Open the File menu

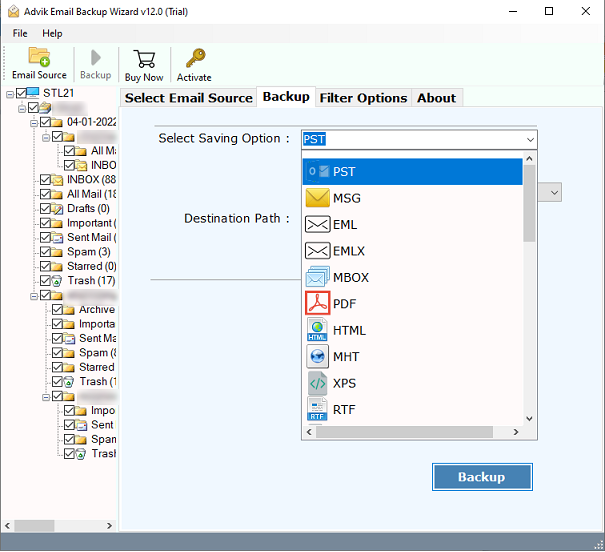(20, 34)
